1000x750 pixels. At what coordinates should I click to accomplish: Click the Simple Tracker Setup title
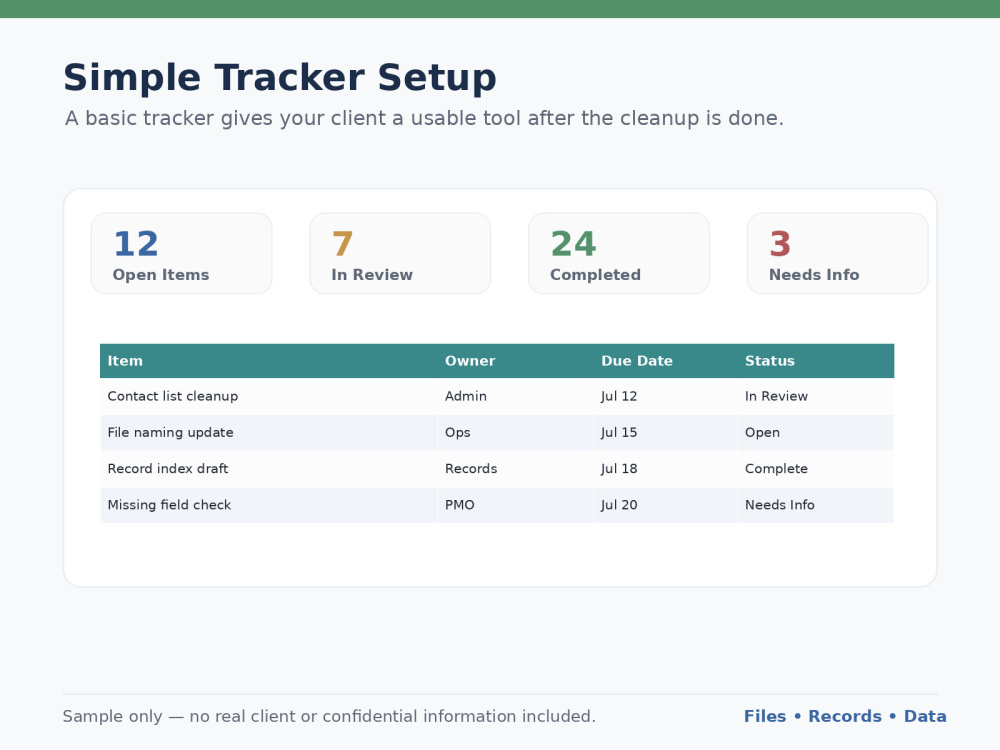tap(279, 78)
